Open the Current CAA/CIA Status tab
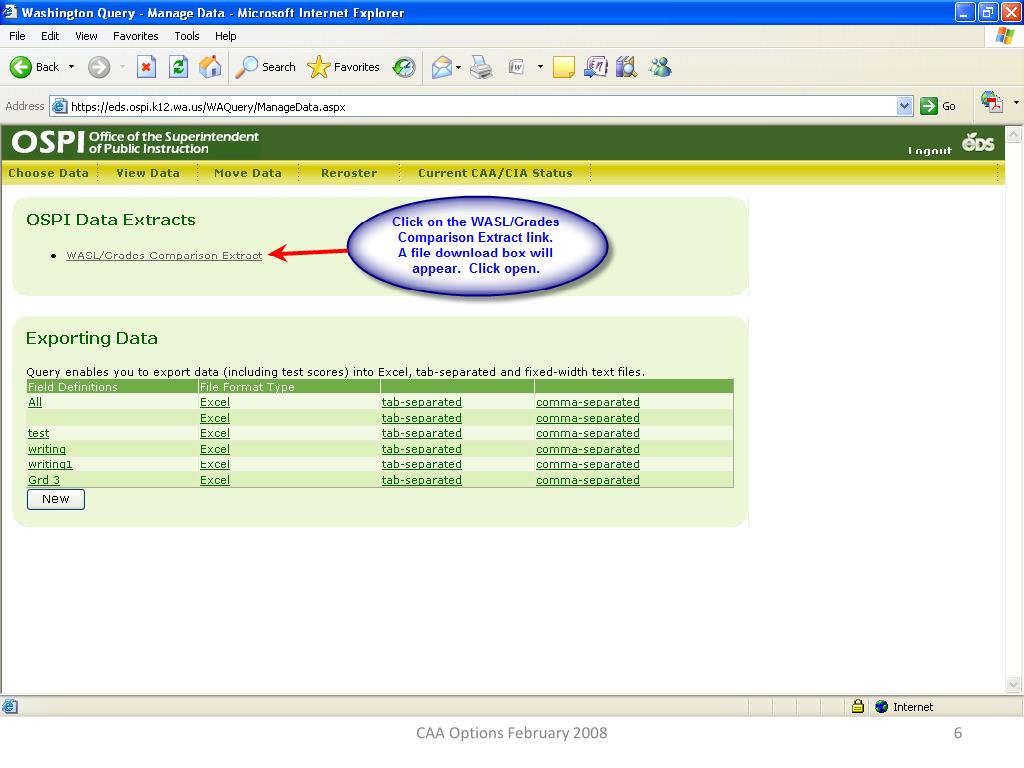 point(495,173)
